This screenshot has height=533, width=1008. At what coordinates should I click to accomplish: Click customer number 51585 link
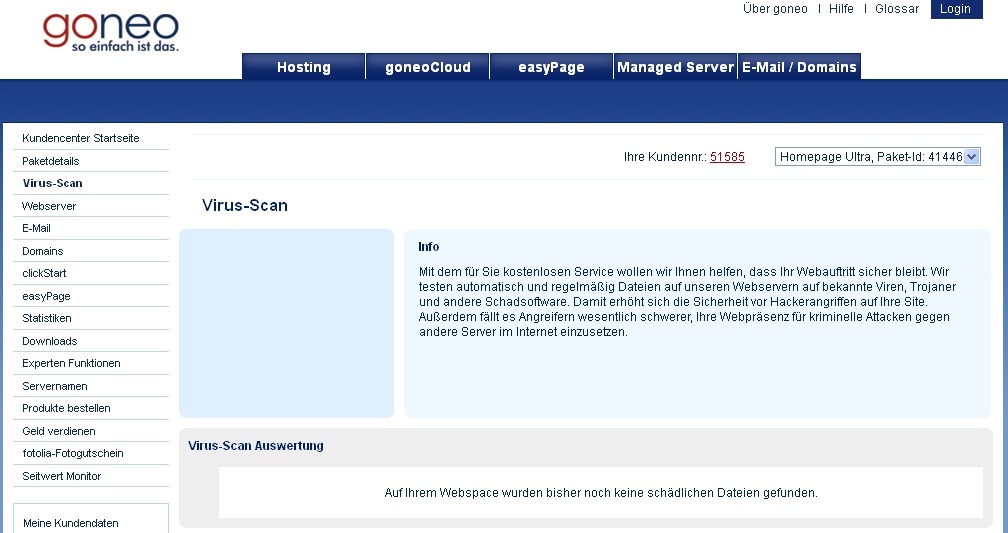coord(727,157)
